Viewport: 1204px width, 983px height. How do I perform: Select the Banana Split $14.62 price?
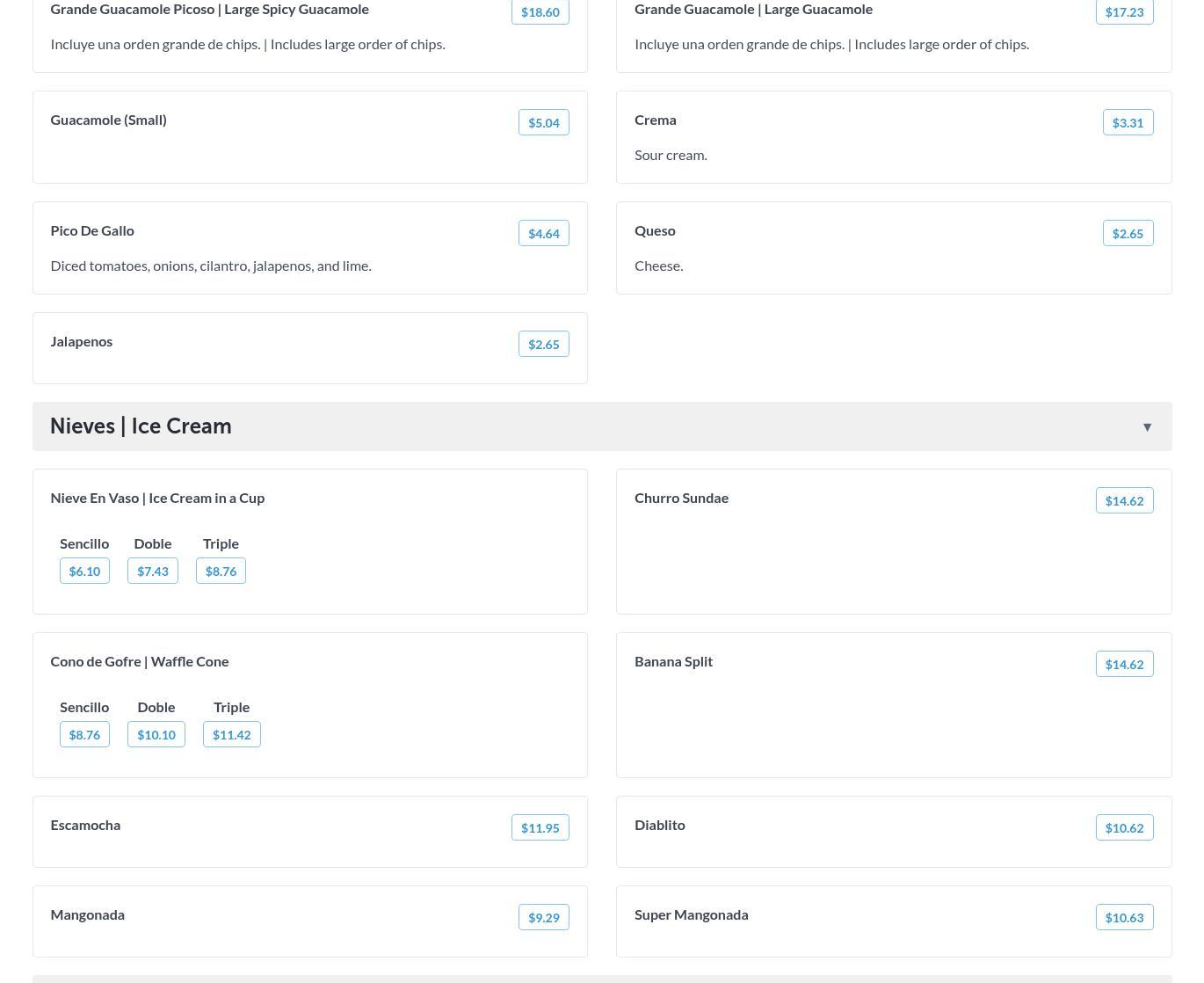pyautogui.click(x=1124, y=665)
